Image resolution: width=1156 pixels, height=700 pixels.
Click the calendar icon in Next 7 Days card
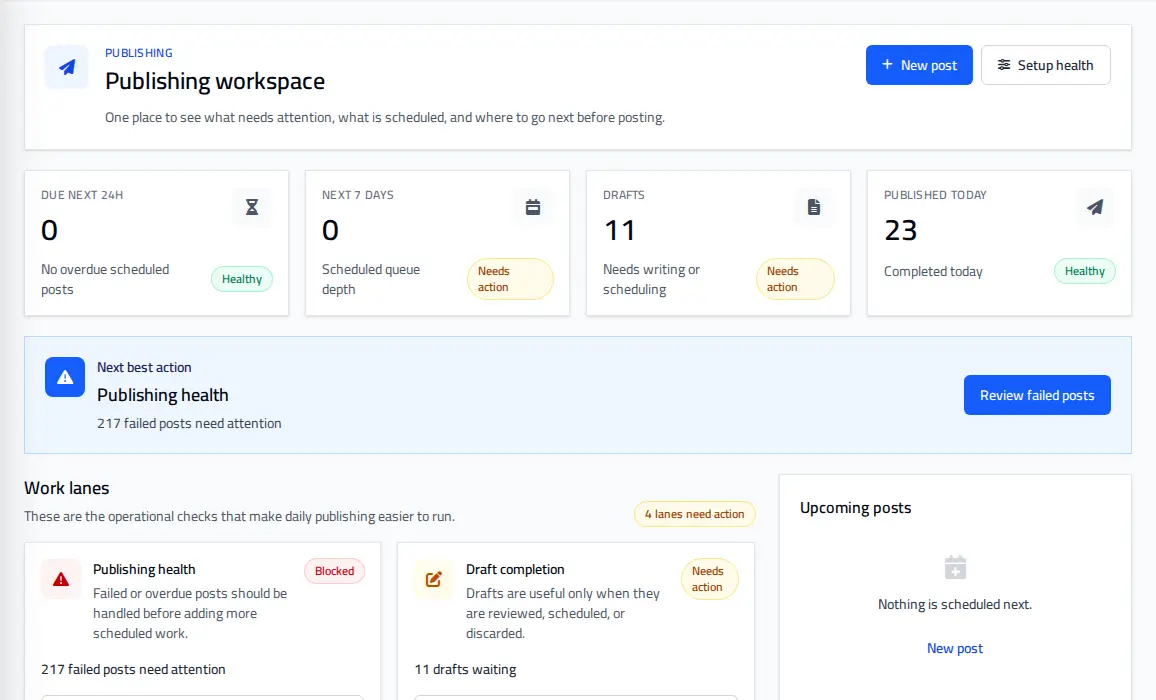click(533, 207)
